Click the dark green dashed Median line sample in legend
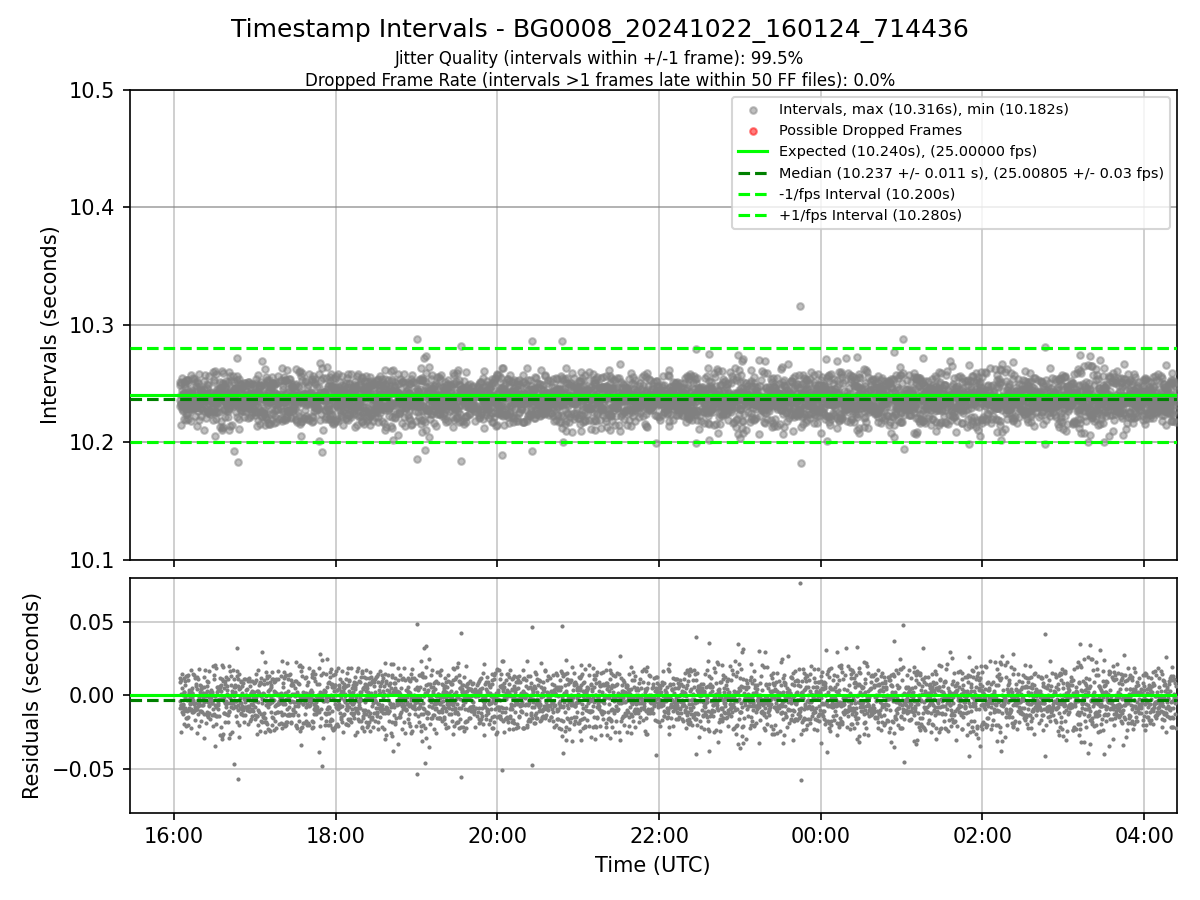The height and width of the screenshot is (900, 1200). 754,173
